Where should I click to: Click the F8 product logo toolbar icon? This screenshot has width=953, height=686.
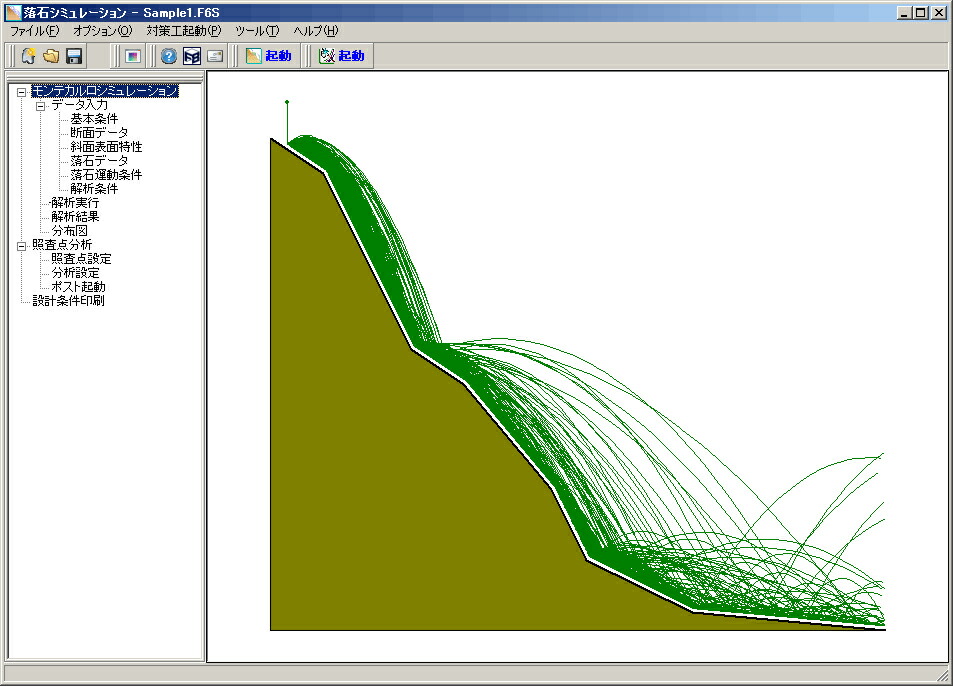coord(192,56)
